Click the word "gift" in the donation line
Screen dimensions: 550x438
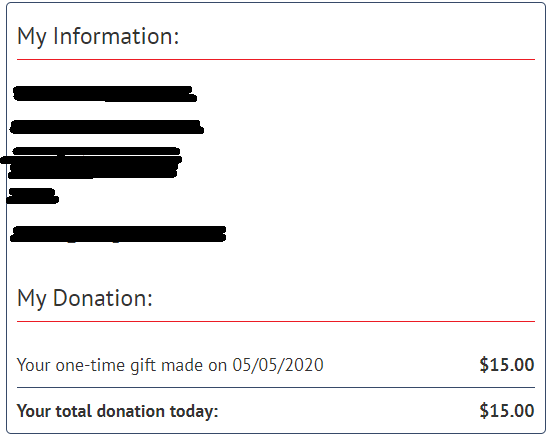pyautogui.click(x=143, y=365)
